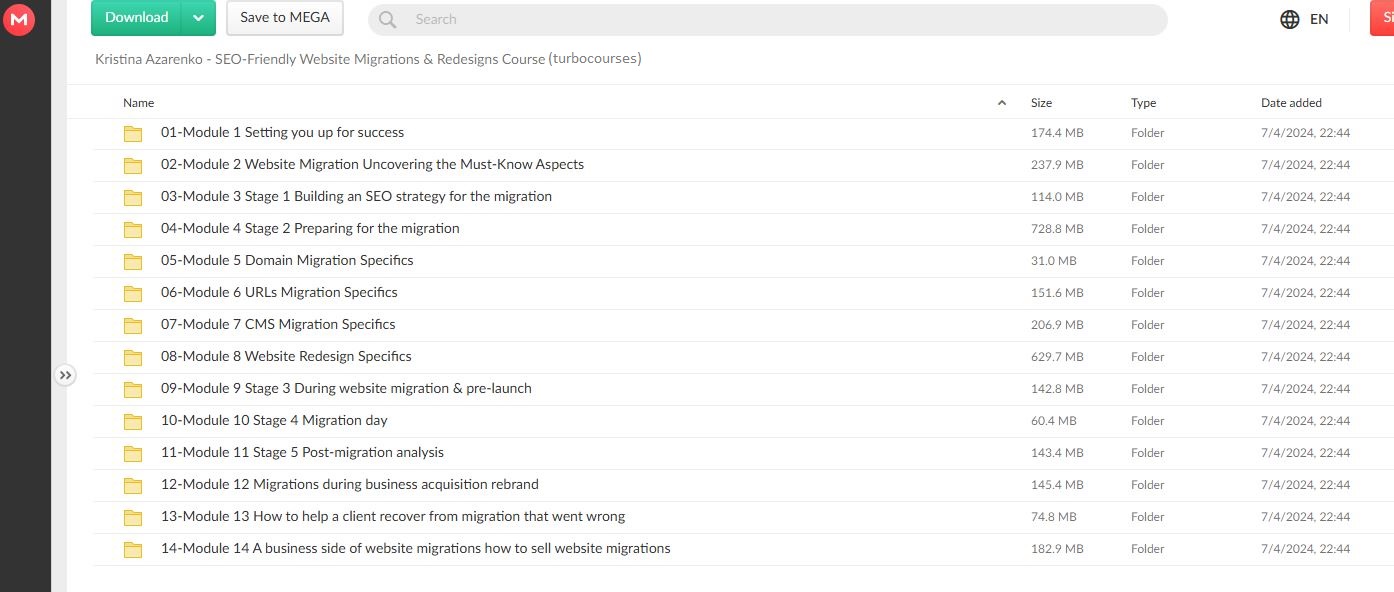Click folder icon for Module 12 acquisition rebrand
Image resolution: width=1394 pixels, height=592 pixels.
133,485
